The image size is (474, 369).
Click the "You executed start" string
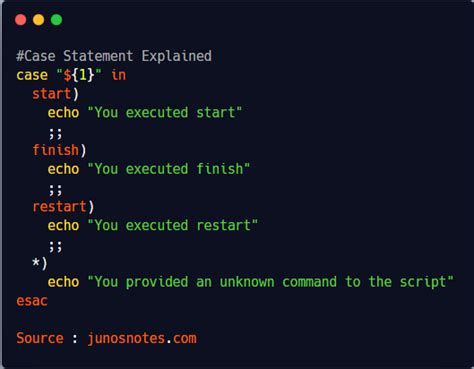point(165,112)
